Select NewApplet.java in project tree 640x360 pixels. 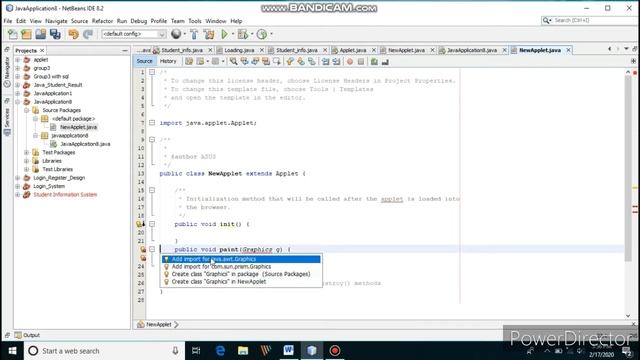(78, 127)
